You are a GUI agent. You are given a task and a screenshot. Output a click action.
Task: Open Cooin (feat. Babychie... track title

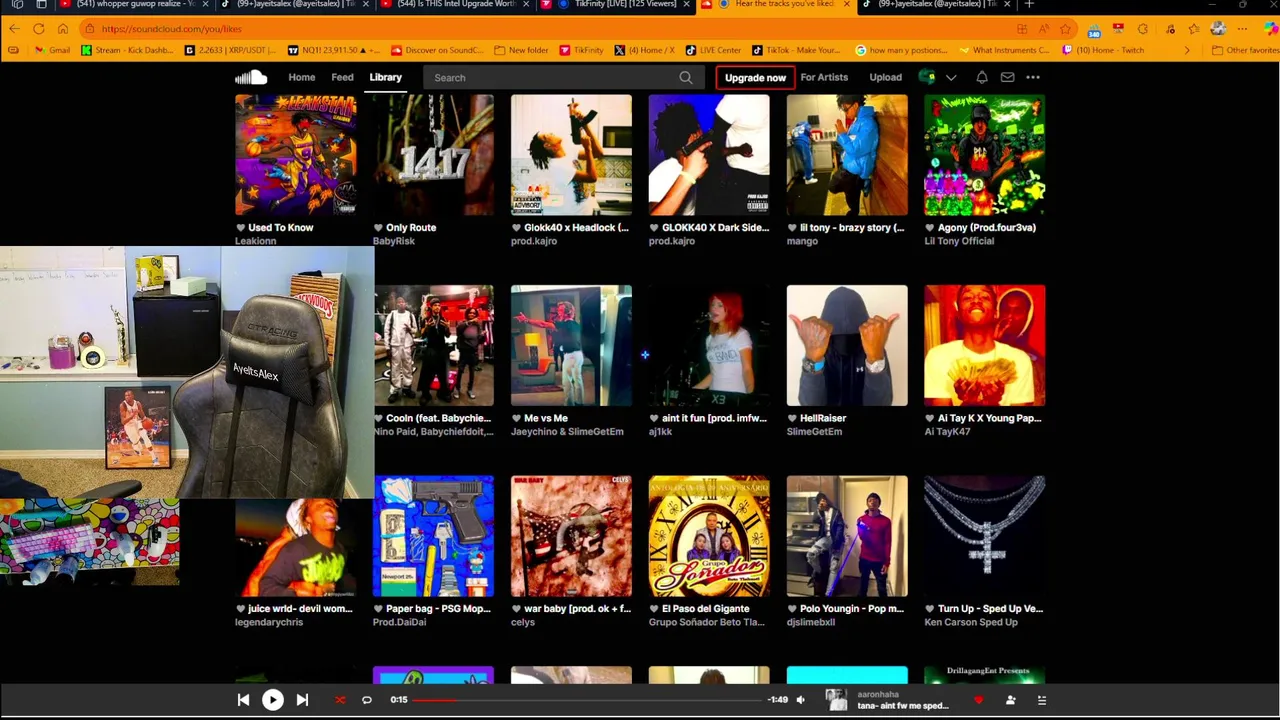pos(438,418)
